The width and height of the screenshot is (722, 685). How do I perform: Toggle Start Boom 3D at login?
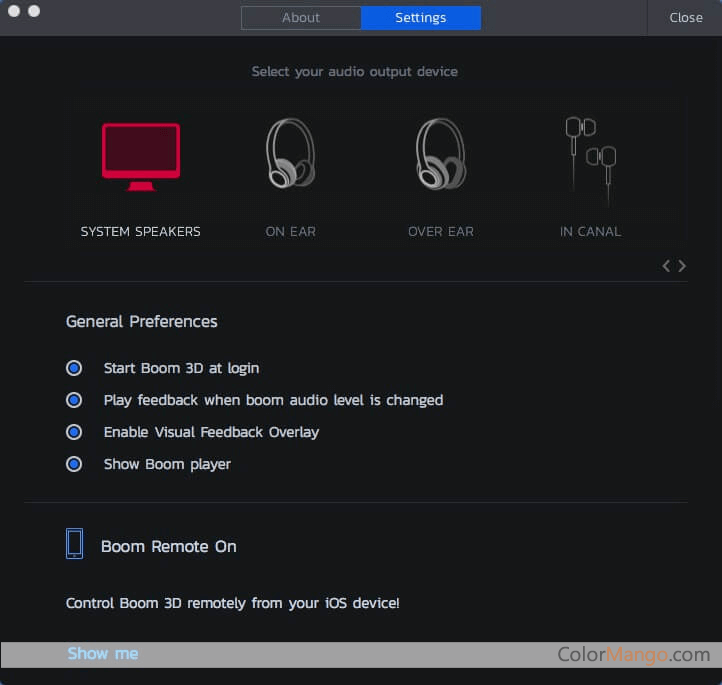(x=74, y=368)
